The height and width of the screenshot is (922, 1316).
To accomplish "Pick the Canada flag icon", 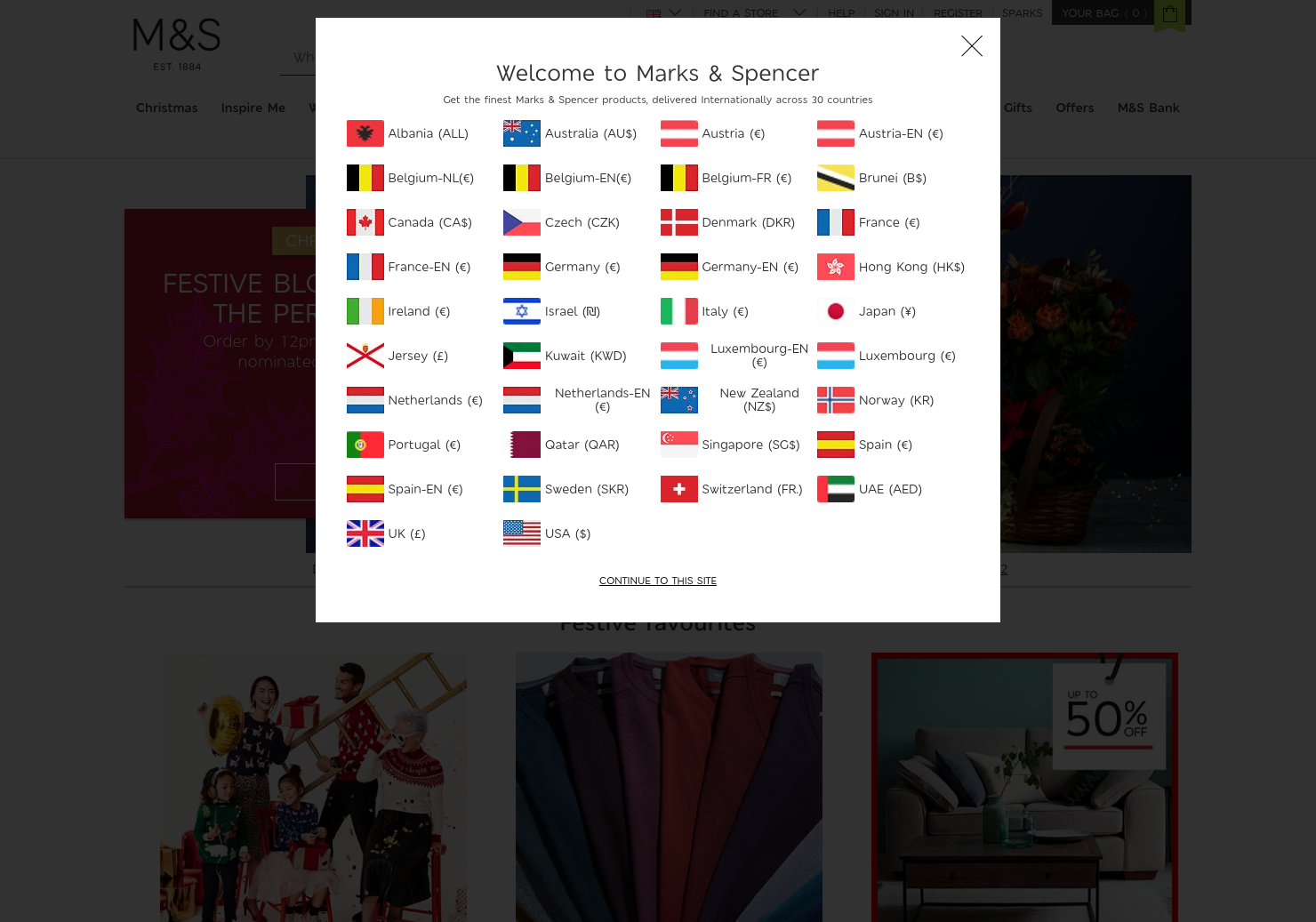I will 365,222.
